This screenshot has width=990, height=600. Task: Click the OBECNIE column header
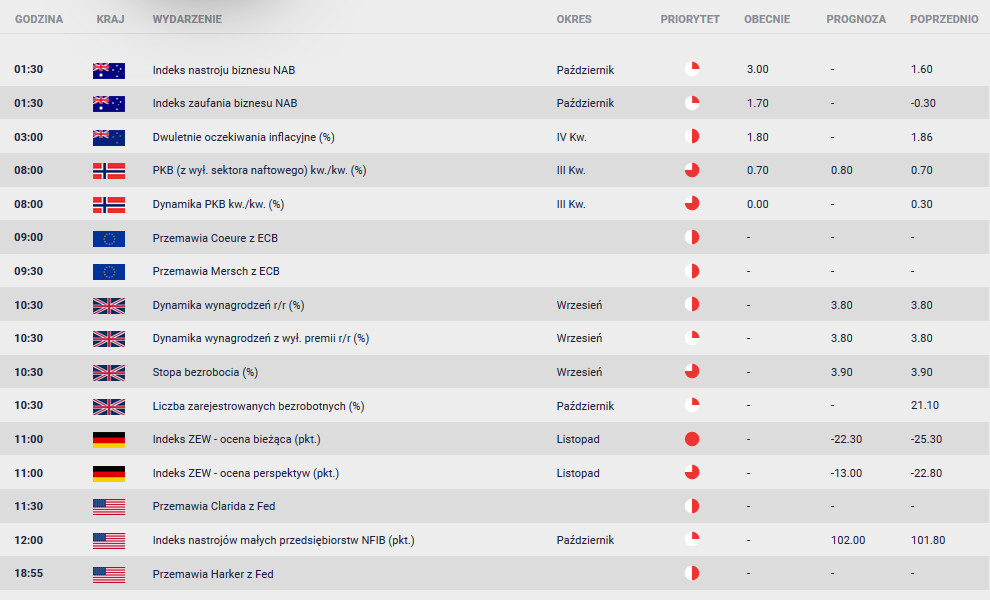[x=767, y=19]
